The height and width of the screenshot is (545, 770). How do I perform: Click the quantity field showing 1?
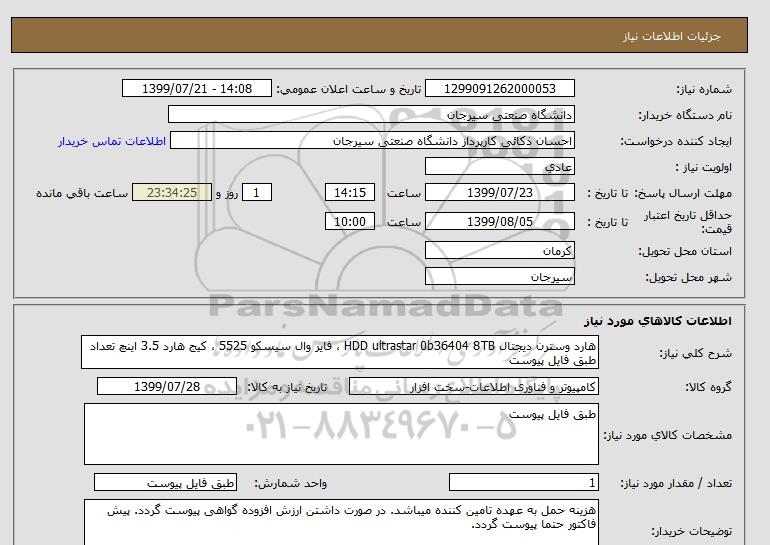point(523,483)
